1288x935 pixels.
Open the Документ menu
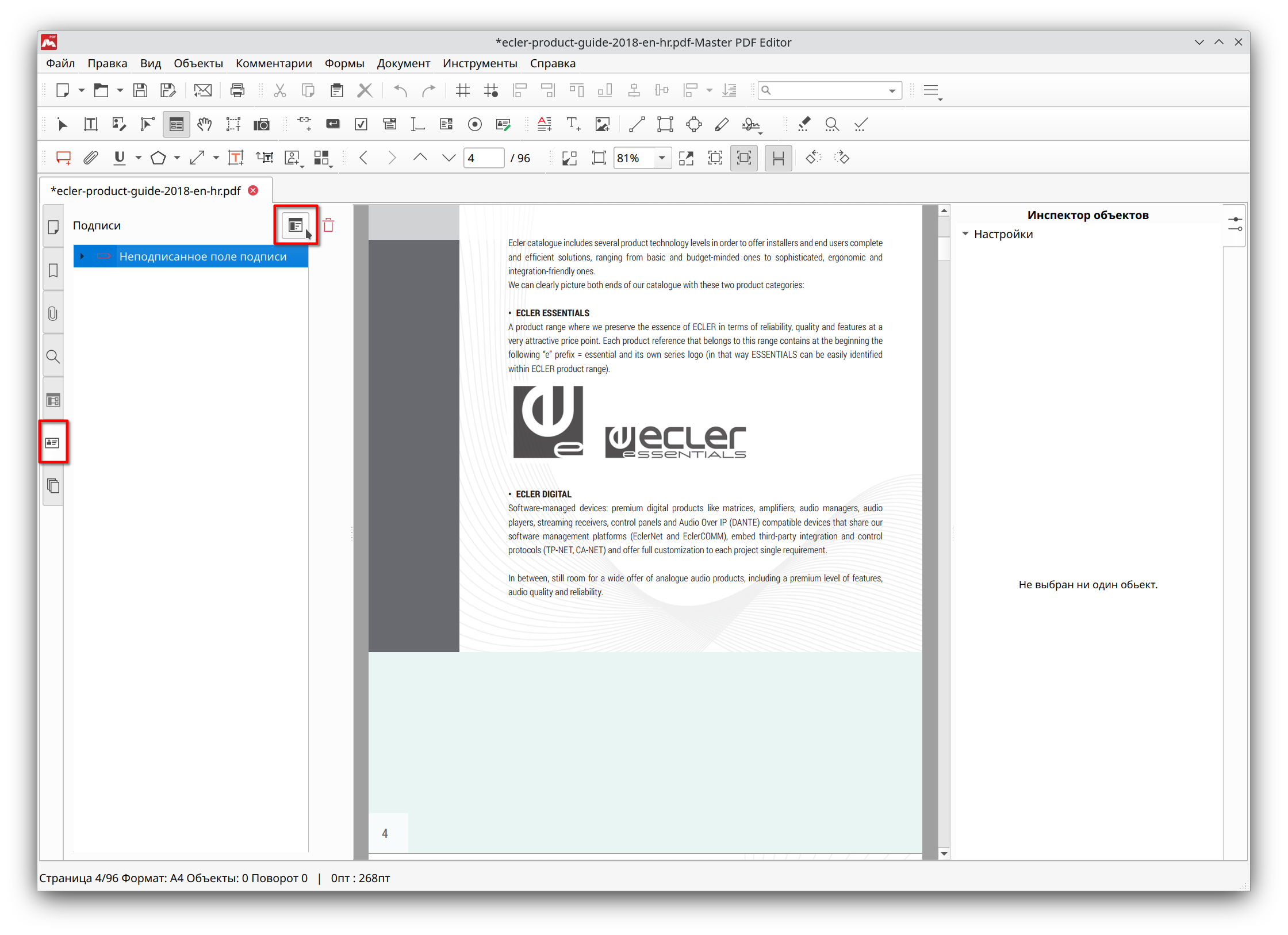pyautogui.click(x=403, y=63)
